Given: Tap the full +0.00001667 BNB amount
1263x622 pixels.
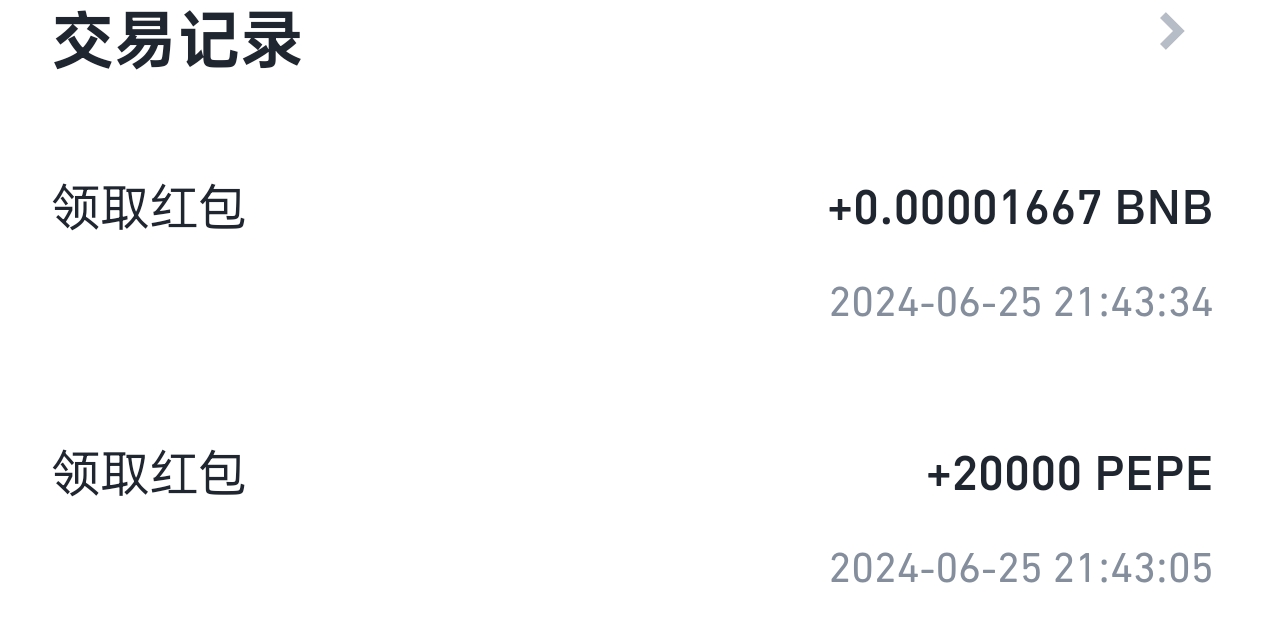Looking at the screenshot, I should [1020, 209].
